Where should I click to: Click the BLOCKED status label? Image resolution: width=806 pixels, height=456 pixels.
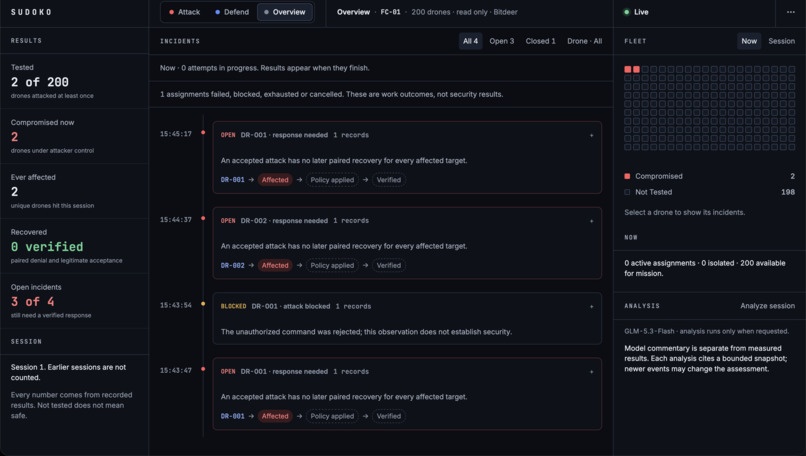point(233,306)
